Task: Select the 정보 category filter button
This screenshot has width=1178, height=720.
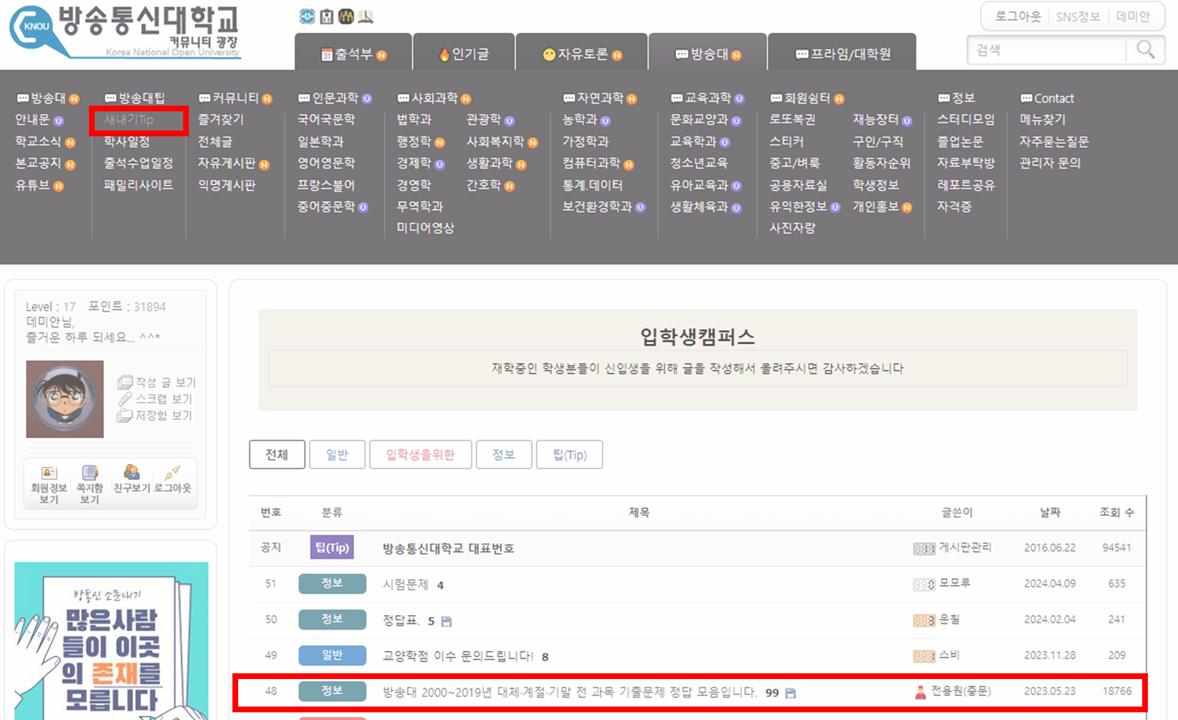Action: [x=504, y=455]
